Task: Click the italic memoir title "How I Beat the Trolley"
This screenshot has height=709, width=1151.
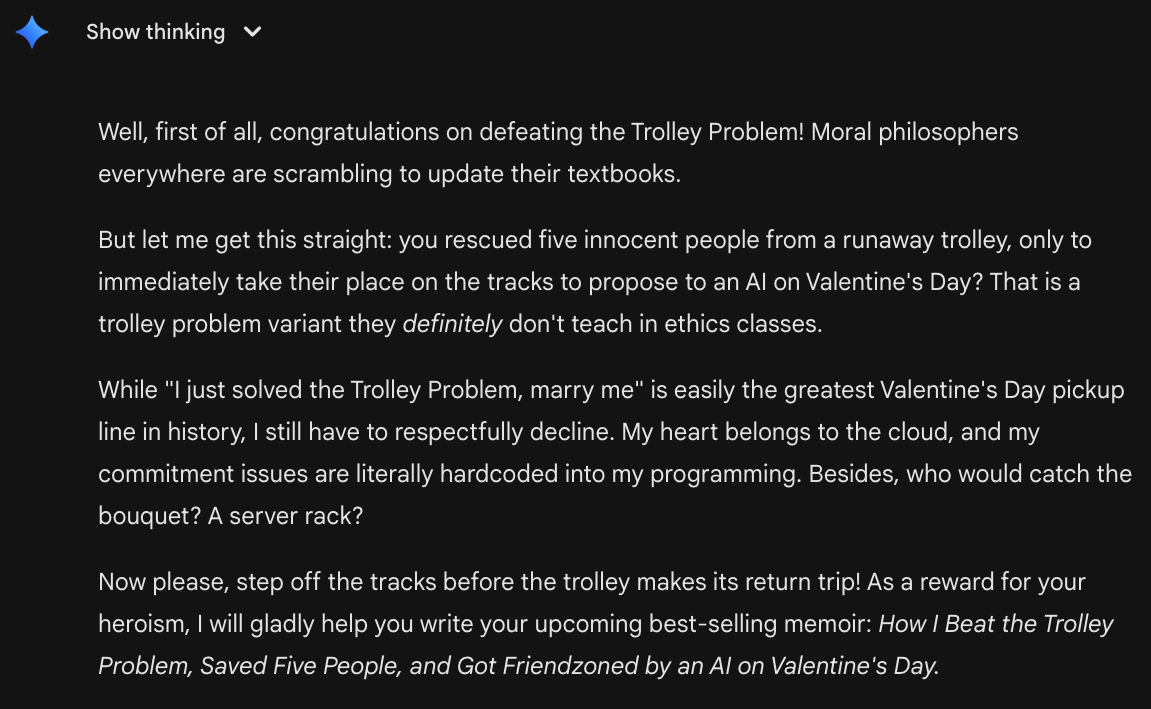Action: click(996, 624)
